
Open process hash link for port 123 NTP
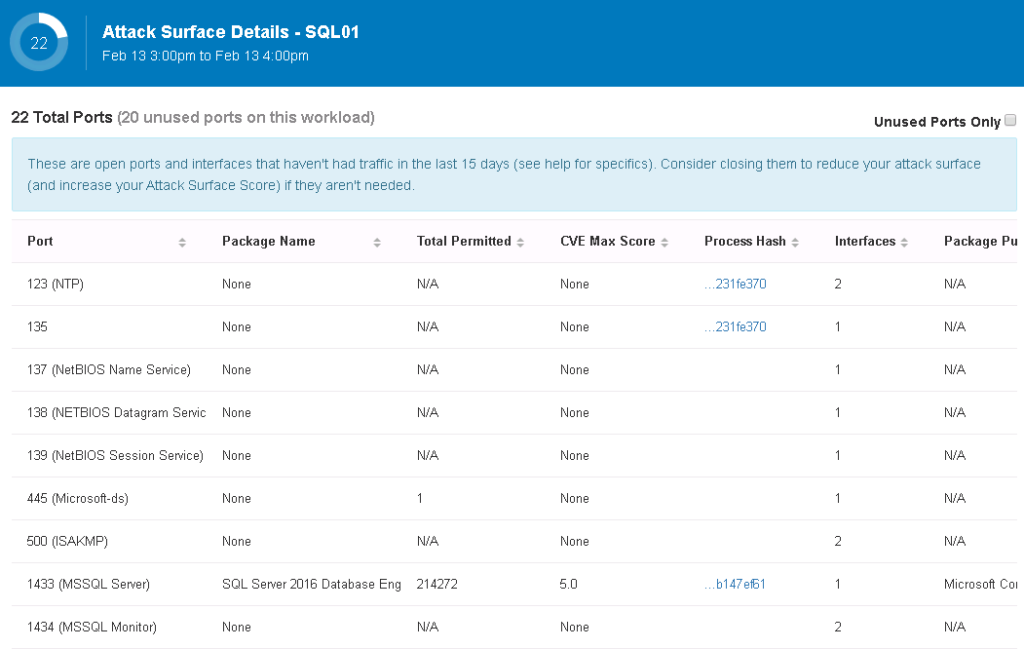pos(735,284)
